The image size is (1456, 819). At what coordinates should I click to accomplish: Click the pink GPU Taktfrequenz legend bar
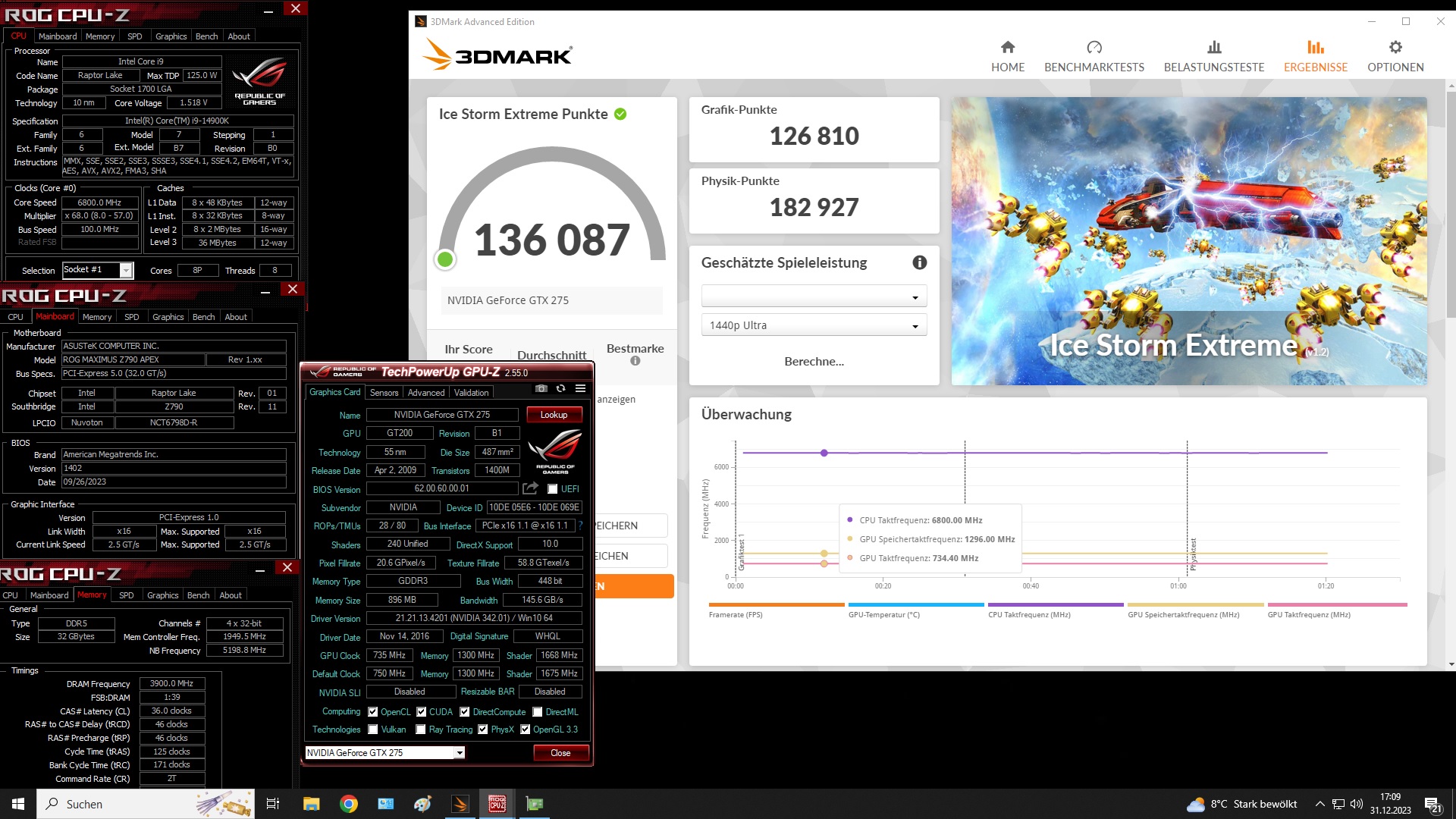[x=1338, y=605]
